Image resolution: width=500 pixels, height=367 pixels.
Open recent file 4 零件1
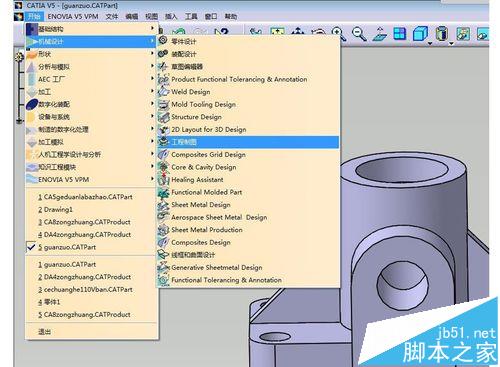91,302
